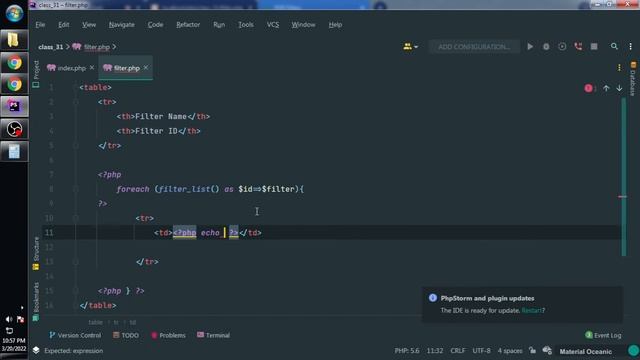Click the update notification info icon
The height and width of the screenshot is (360, 640).
433,298
